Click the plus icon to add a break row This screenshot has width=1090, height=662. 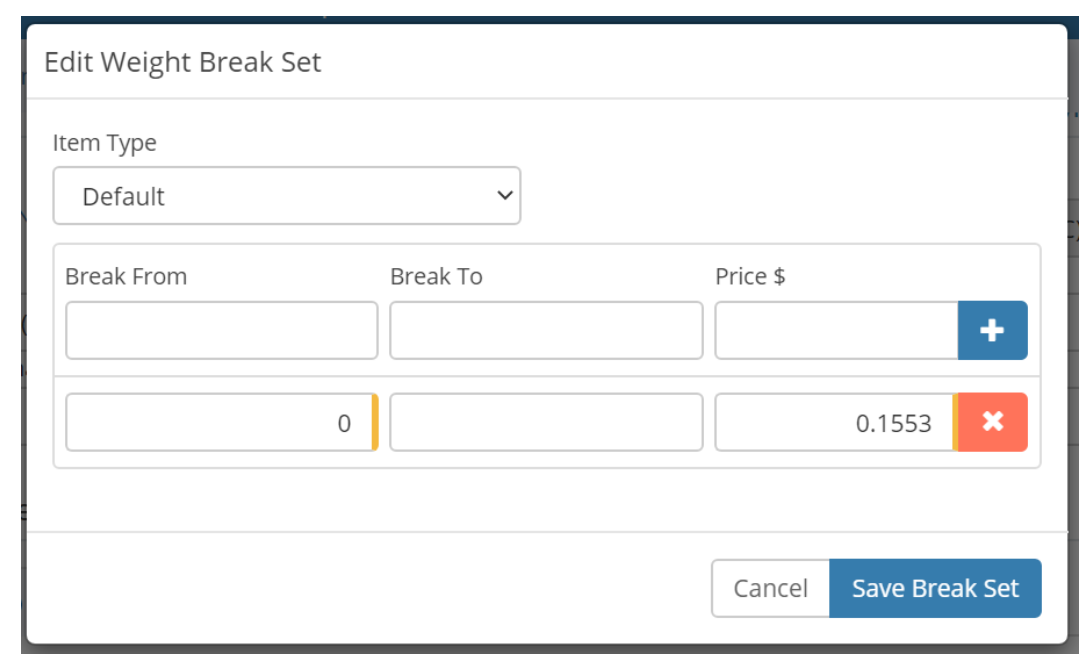(x=992, y=330)
